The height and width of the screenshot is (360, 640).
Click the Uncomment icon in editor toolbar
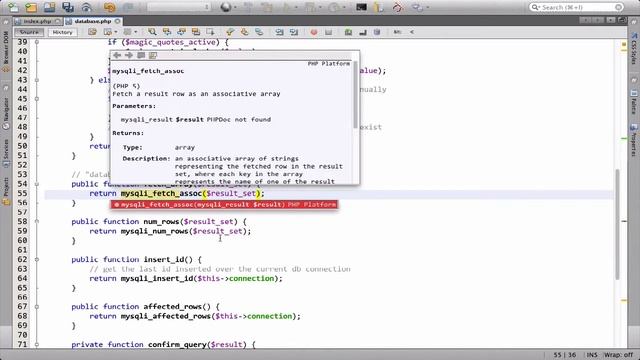tap(348, 32)
